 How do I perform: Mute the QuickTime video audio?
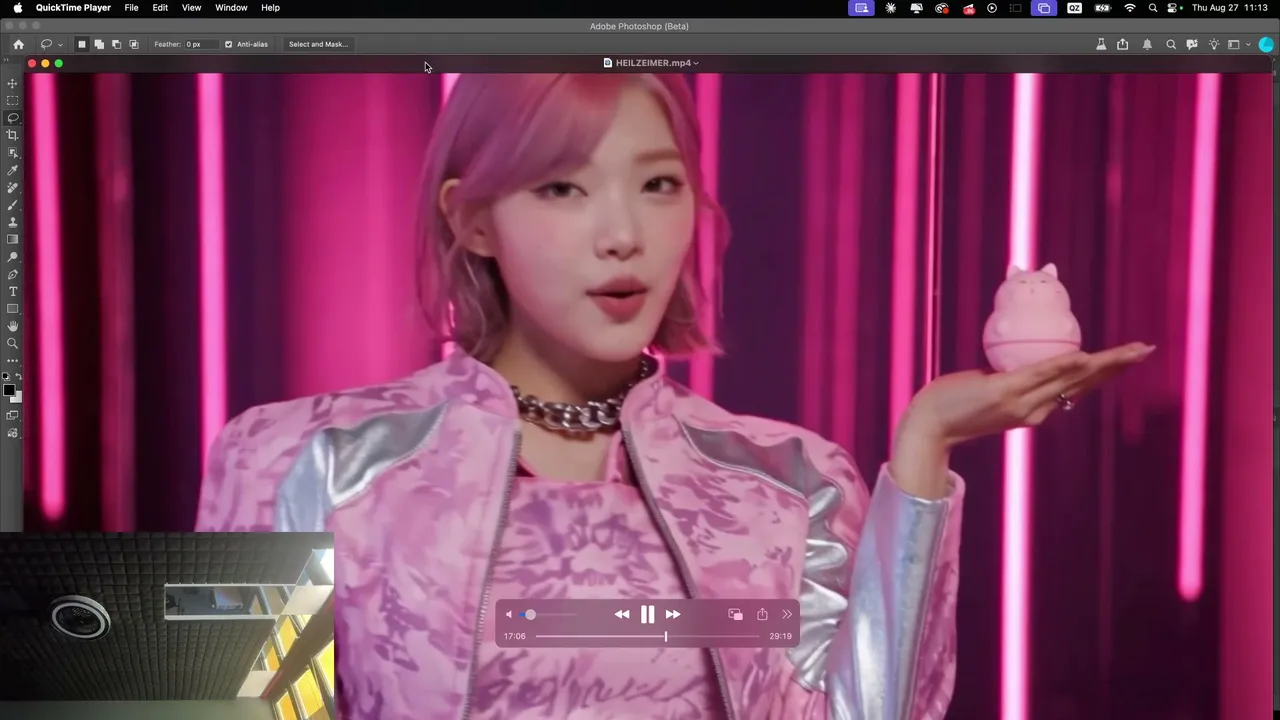[x=509, y=614]
